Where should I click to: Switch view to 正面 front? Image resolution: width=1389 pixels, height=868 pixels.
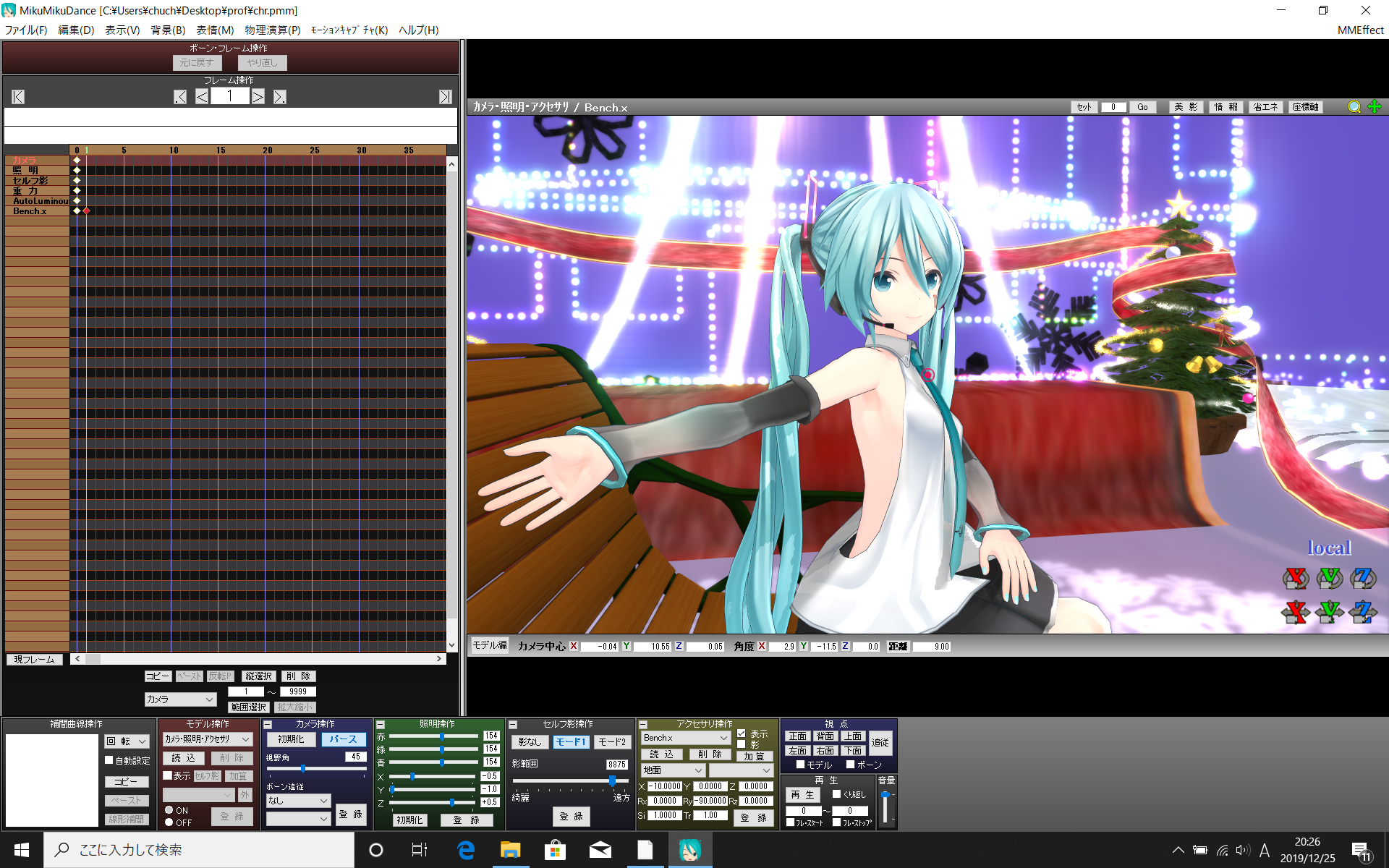(x=797, y=736)
